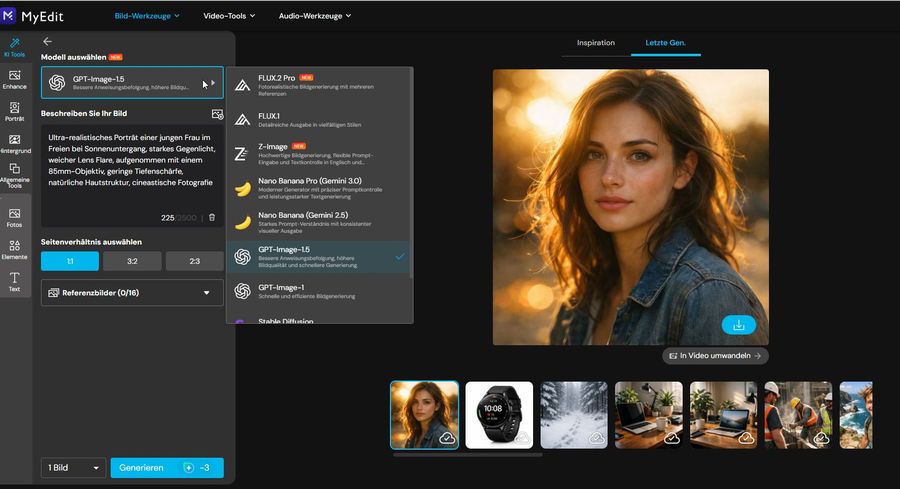
Task: Click the large generated portrait preview
Action: pyautogui.click(x=630, y=207)
